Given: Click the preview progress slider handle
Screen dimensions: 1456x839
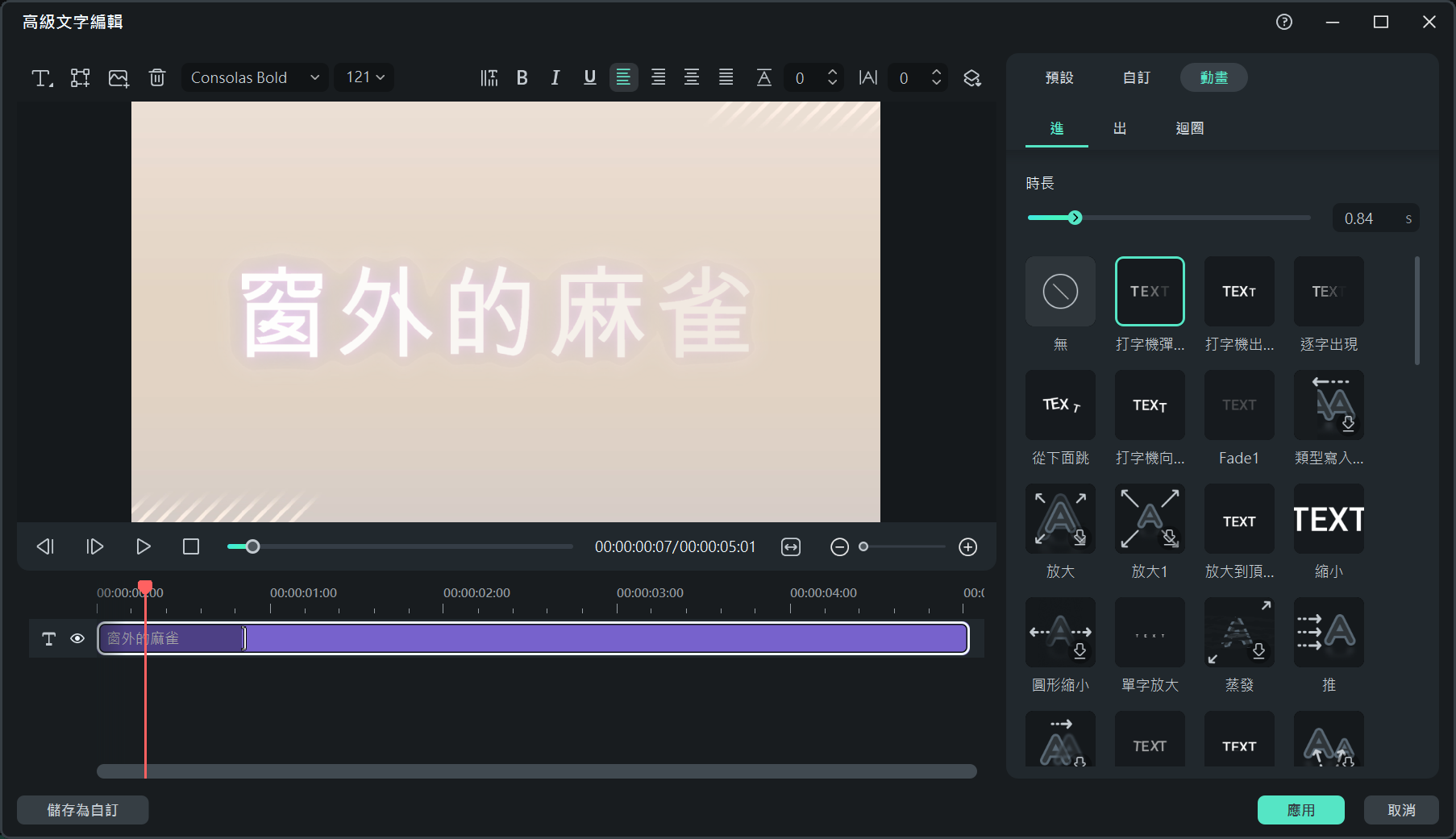Looking at the screenshot, I should (252, 546).
